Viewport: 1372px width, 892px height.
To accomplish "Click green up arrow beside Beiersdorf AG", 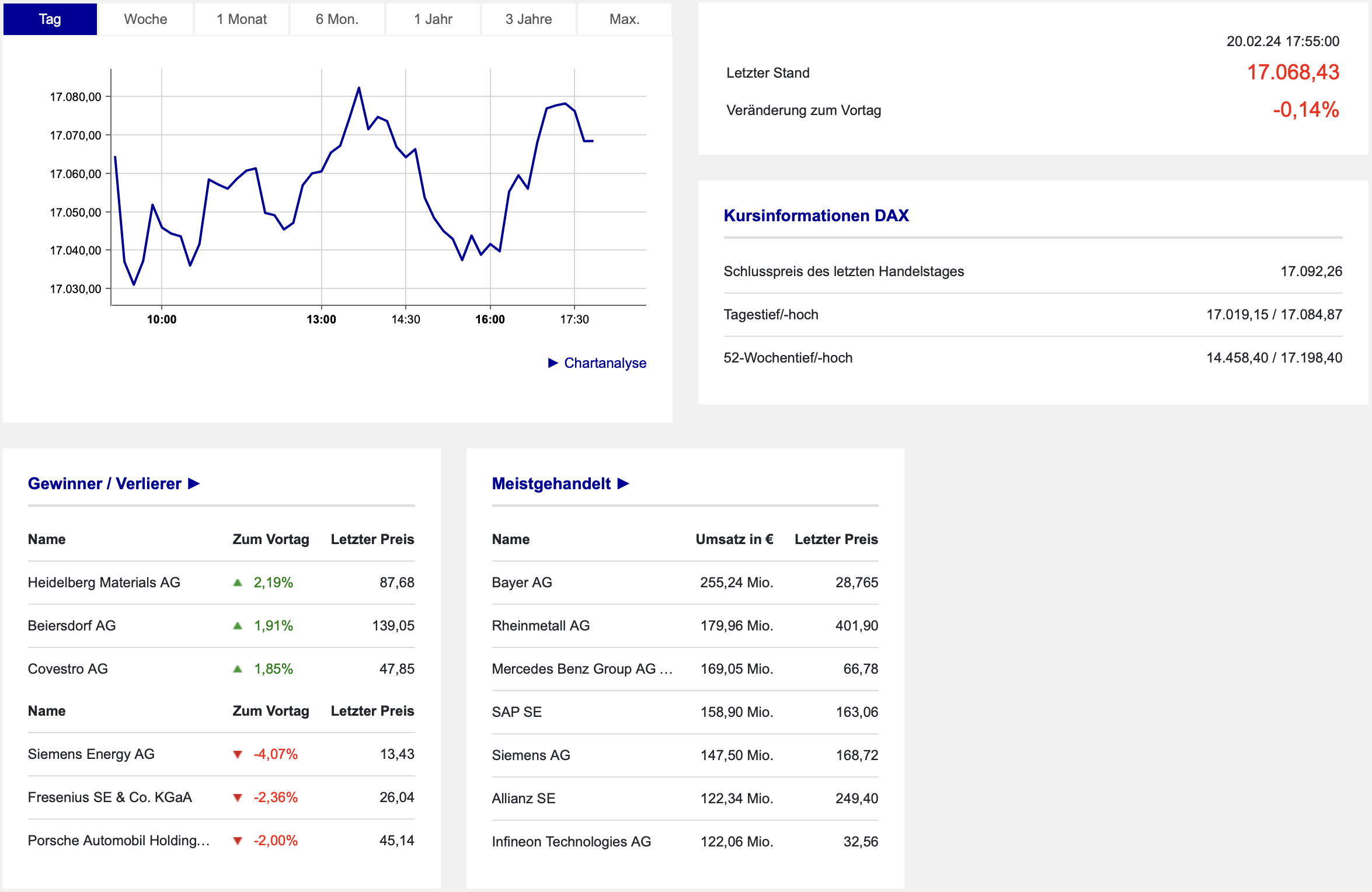I will (x=238, y=626).
